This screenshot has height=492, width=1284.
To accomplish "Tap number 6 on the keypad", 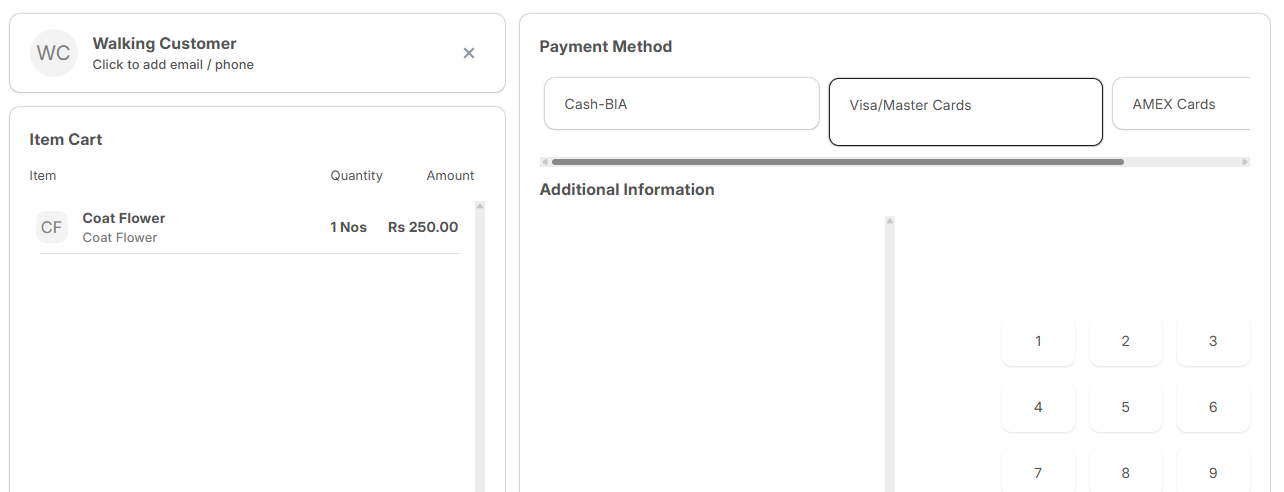I will (1213, 407).
